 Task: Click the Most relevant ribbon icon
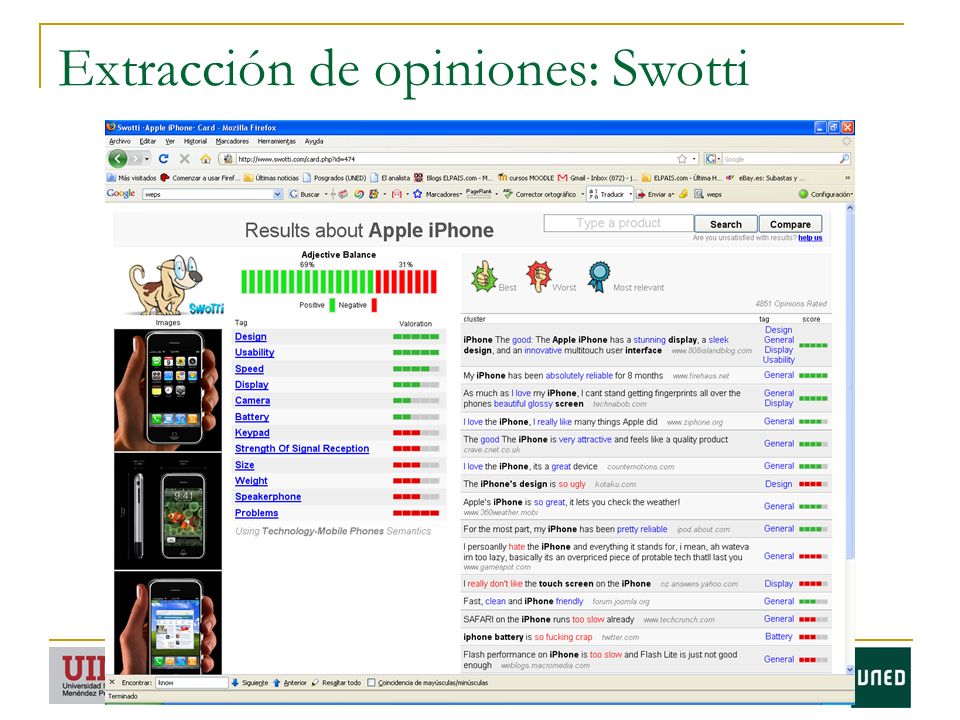point(599,277)
